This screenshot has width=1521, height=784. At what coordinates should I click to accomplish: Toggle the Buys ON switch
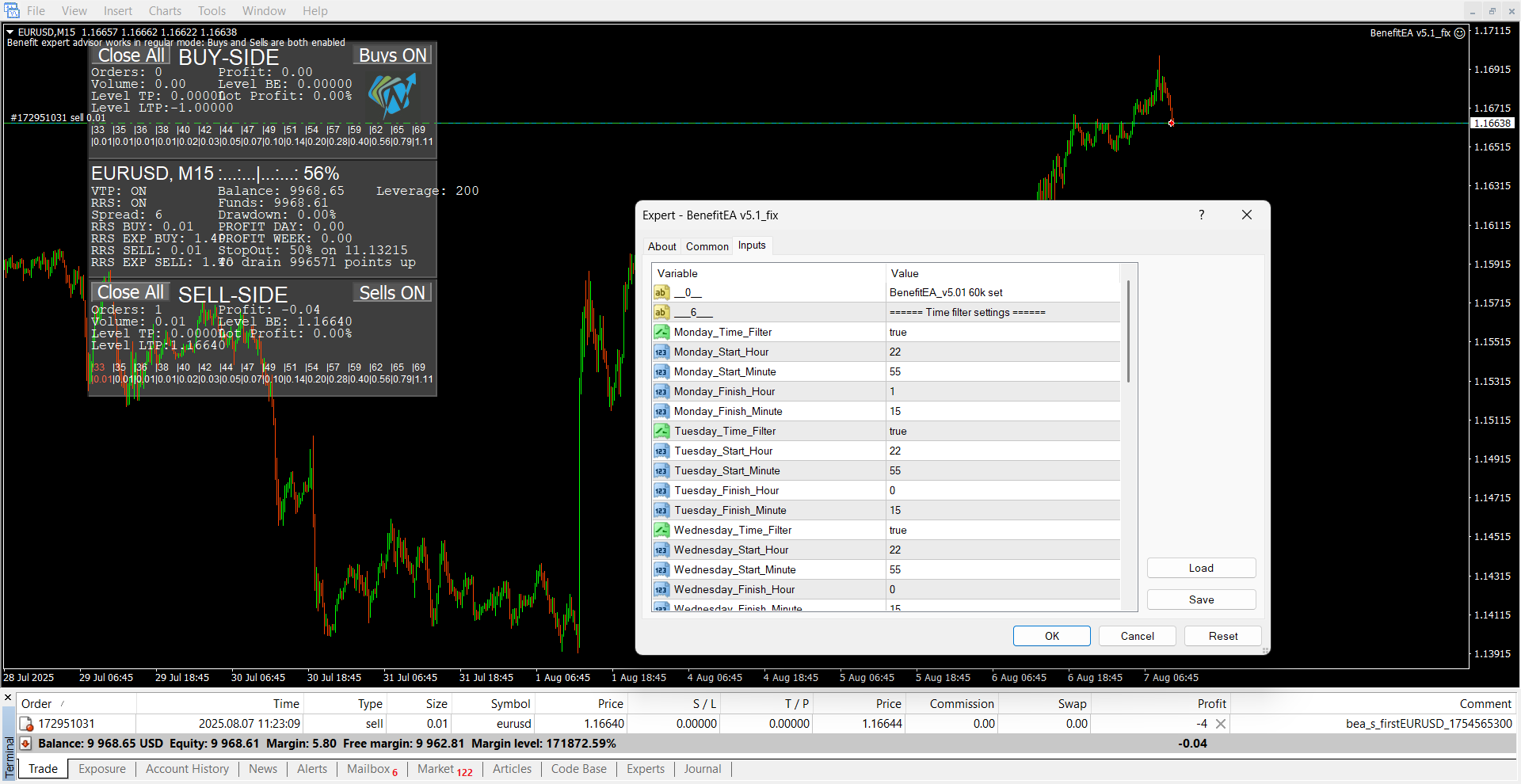pyautogui.click(x=393, y=55)
